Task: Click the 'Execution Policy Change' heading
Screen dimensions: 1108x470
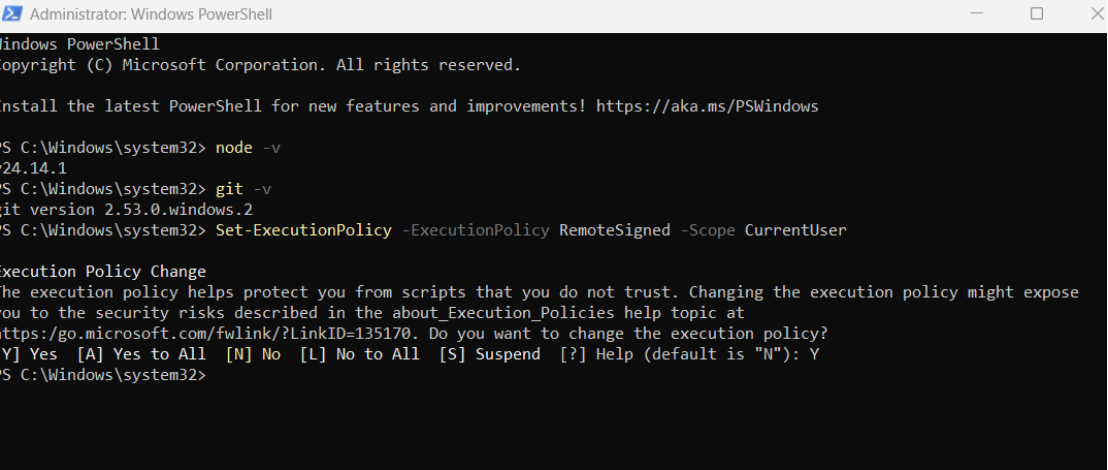Action: point(102,272)
